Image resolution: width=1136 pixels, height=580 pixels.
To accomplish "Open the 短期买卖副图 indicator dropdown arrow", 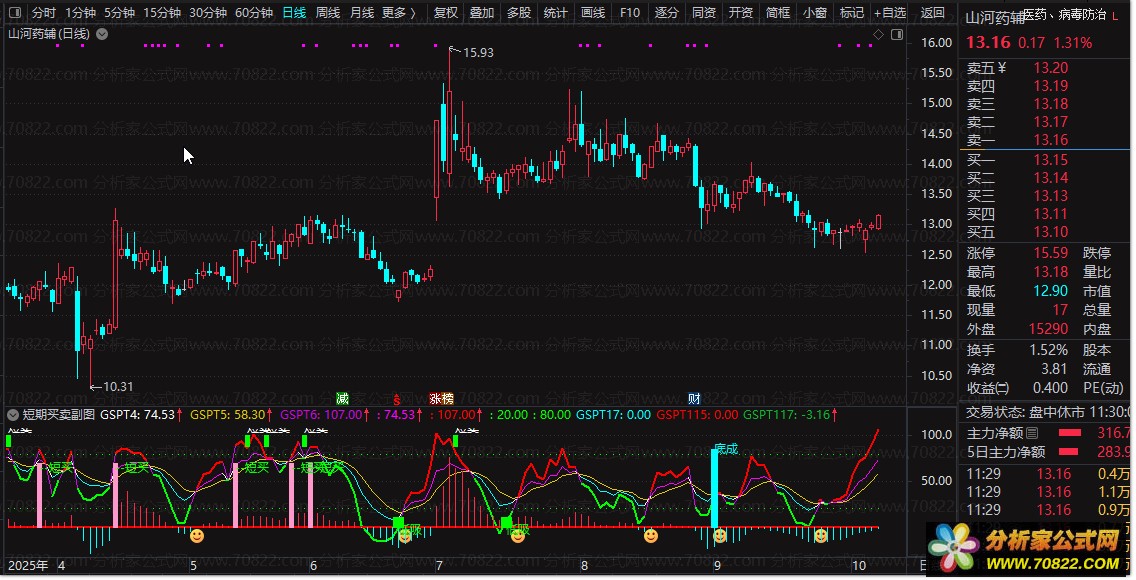I will (x=13, y=414).
